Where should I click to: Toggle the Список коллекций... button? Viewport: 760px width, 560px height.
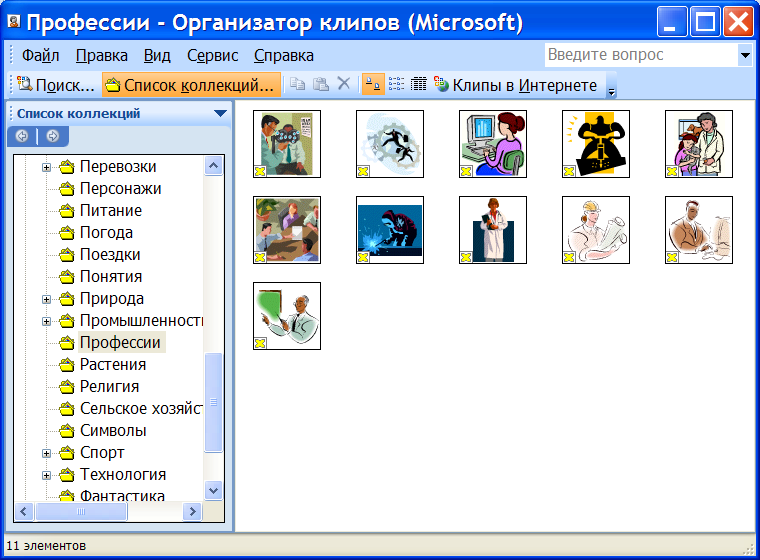point(191,85)
